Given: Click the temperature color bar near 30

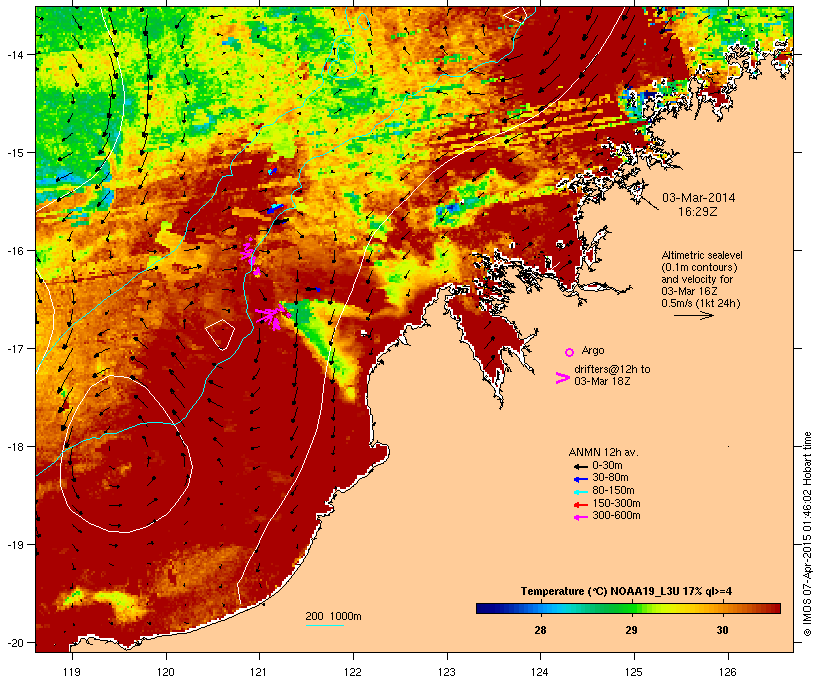Looking at the screenshot, I should pos(723,608).
